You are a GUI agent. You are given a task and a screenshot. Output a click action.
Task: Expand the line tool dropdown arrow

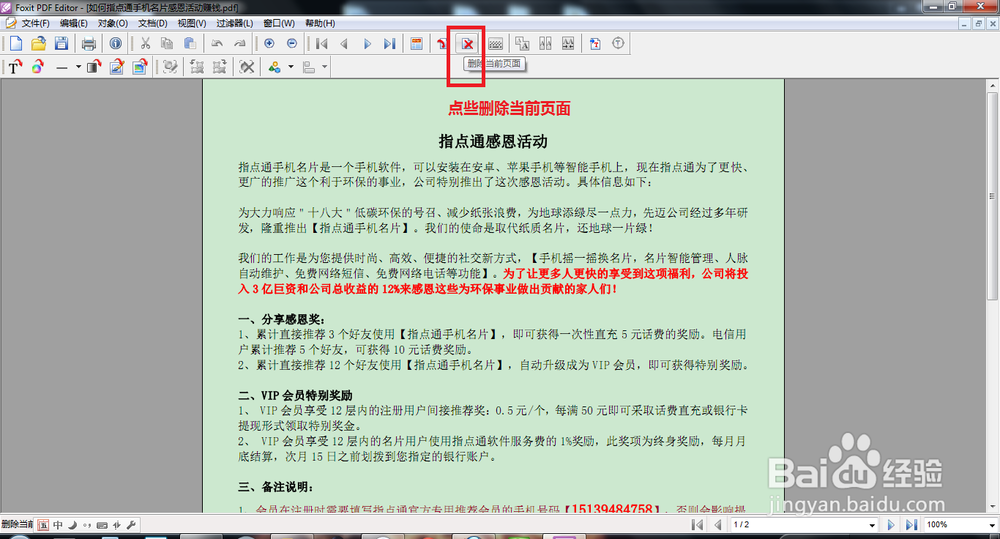point(78,66)
